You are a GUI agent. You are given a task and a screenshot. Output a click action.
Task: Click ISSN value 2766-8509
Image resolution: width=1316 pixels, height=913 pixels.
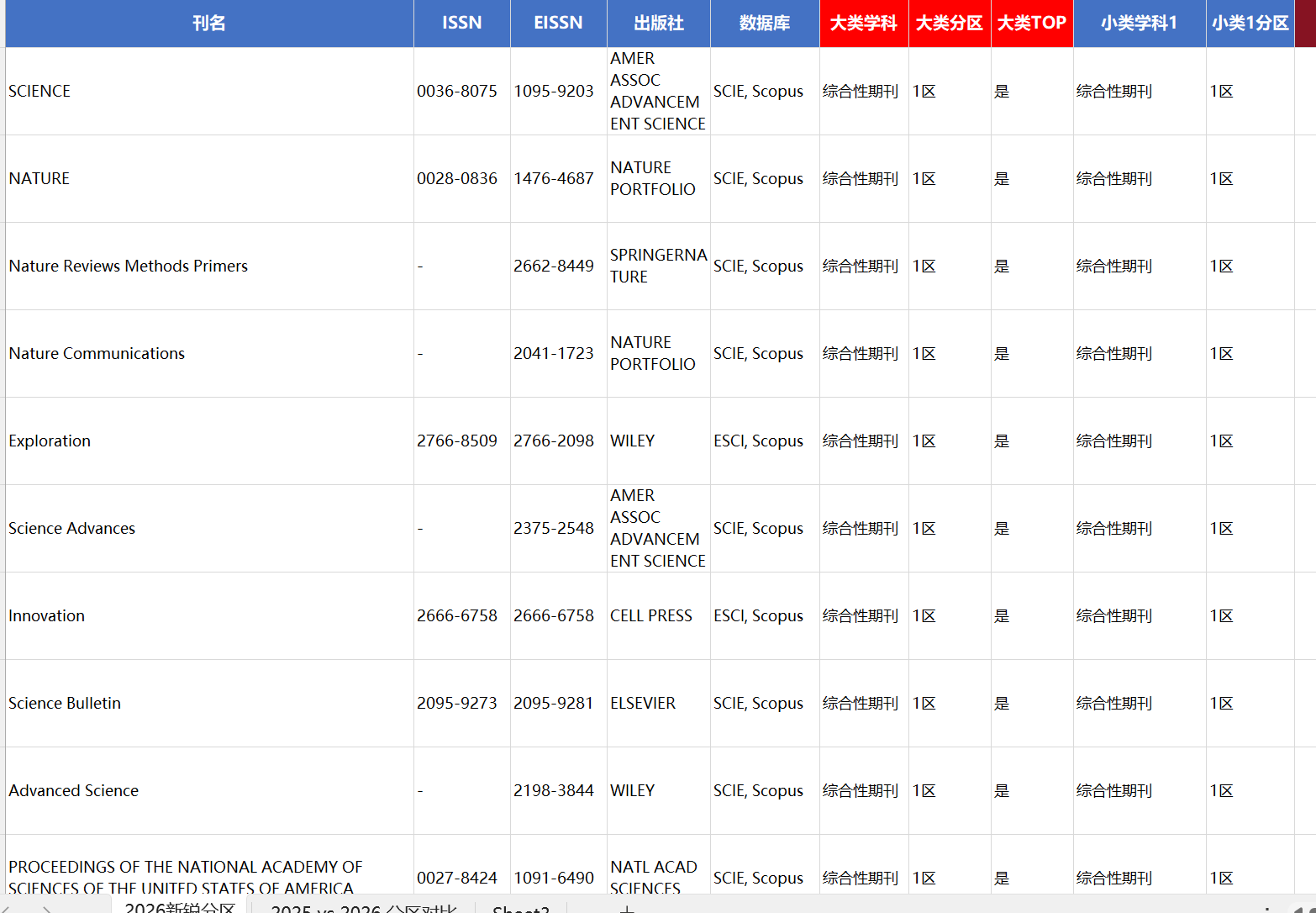coord(462,441)
